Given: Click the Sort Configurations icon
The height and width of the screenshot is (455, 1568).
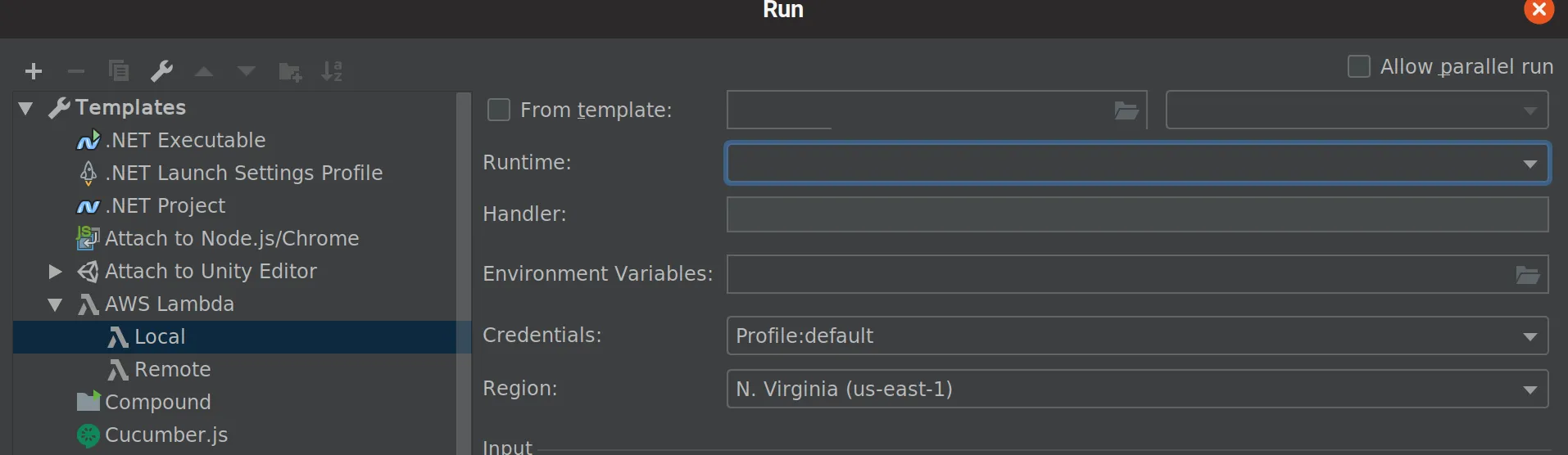Looking at the screenshot, I should 332,72.
